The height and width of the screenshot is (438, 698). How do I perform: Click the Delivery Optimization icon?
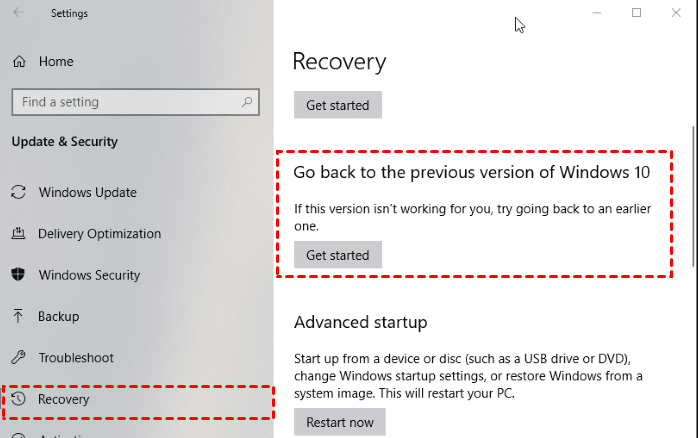click(x=19, y=234)
